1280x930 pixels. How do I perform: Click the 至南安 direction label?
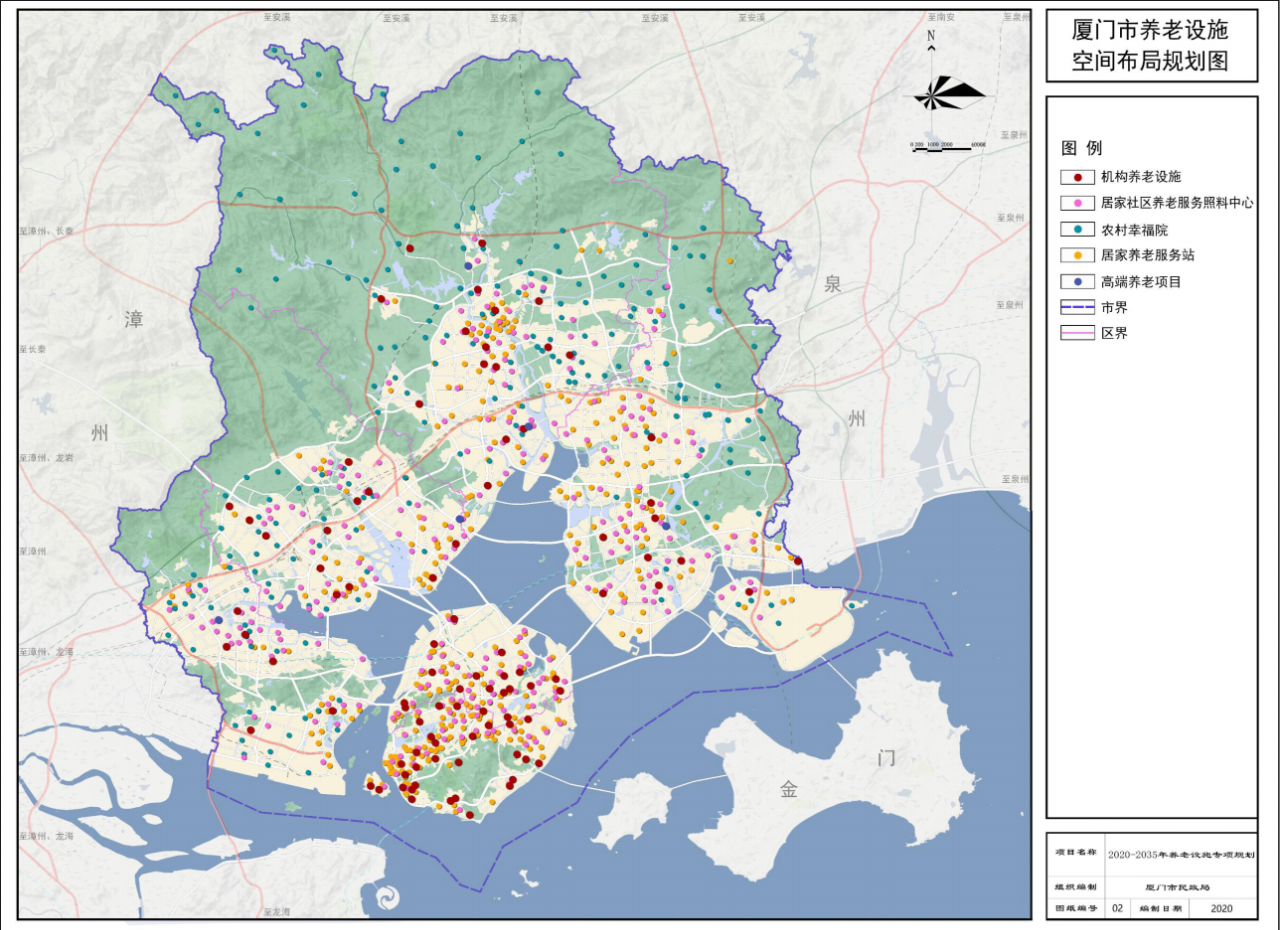tap(942, 19)
